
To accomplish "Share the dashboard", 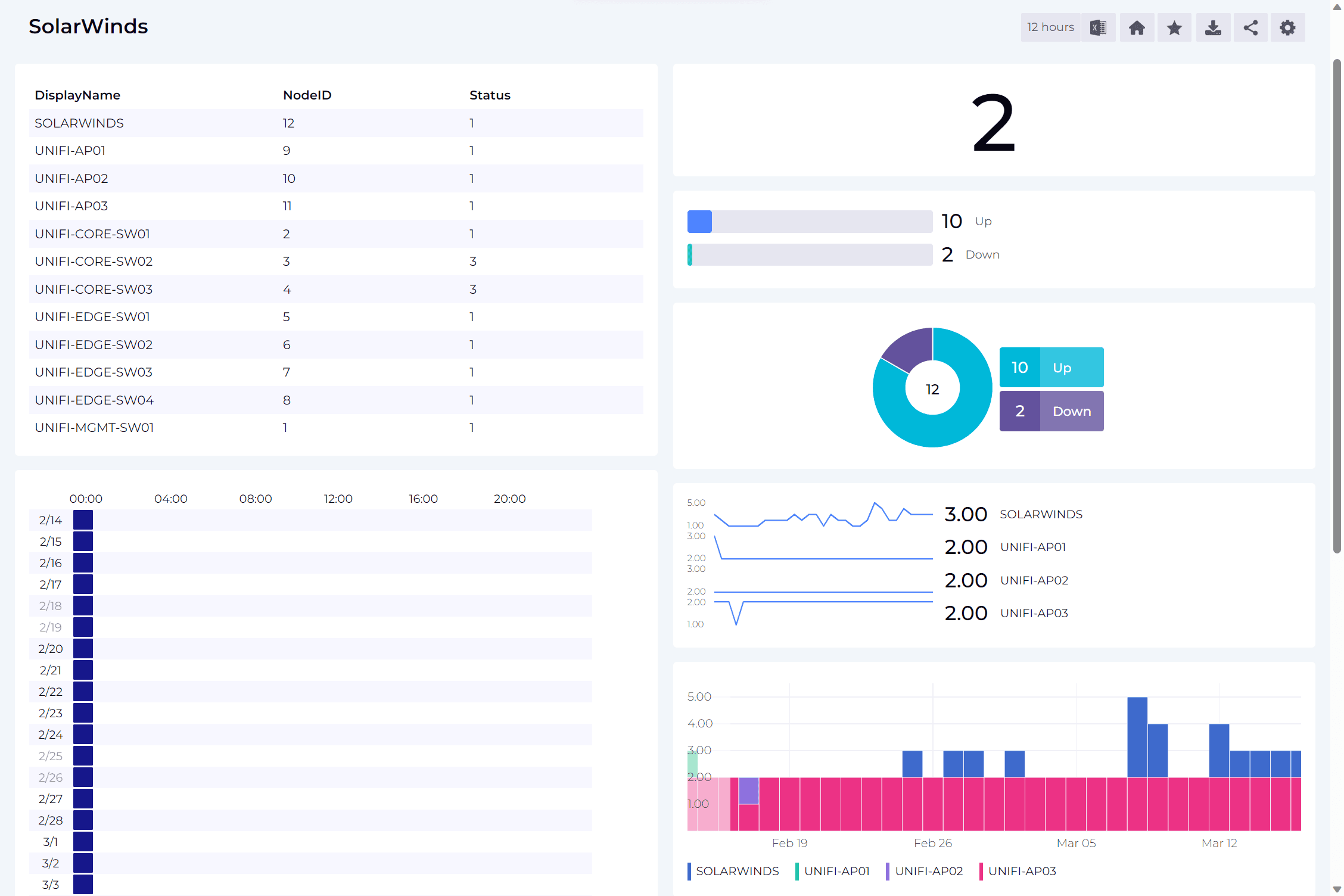I will click(x=1250, y=27).
